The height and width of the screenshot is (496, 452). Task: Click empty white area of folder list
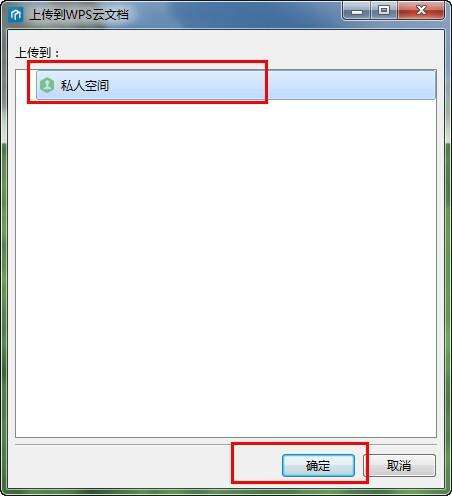click(226, 267)
